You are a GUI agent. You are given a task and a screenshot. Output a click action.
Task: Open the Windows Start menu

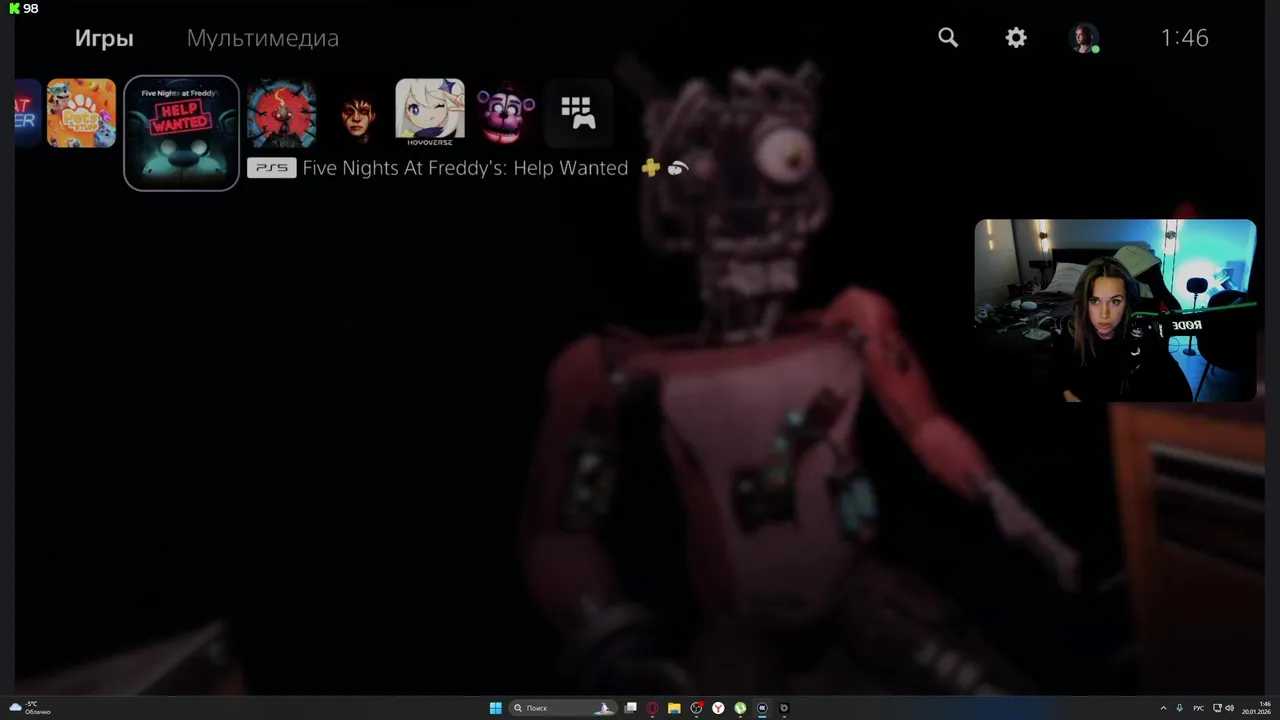click(495, 708)
